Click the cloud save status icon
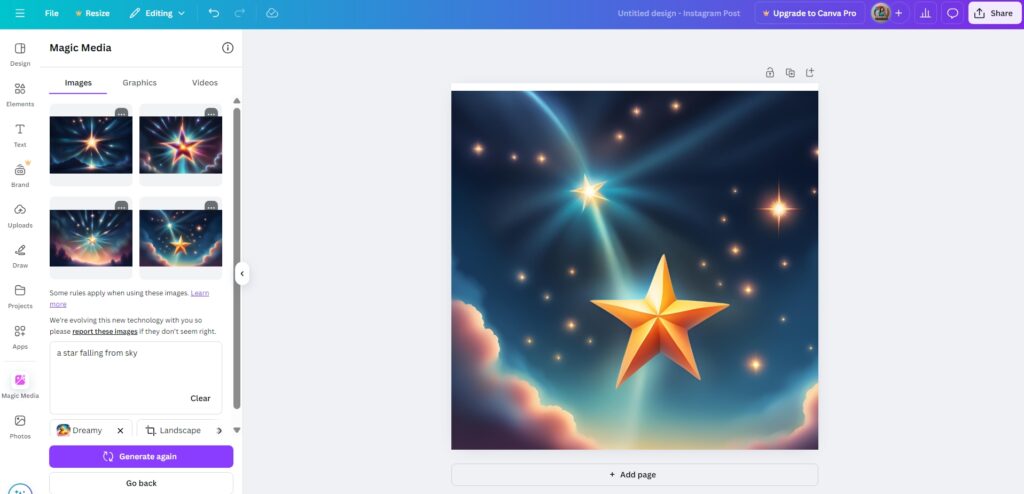This screenshot has width=1024, height=494. tap(272, 13)
